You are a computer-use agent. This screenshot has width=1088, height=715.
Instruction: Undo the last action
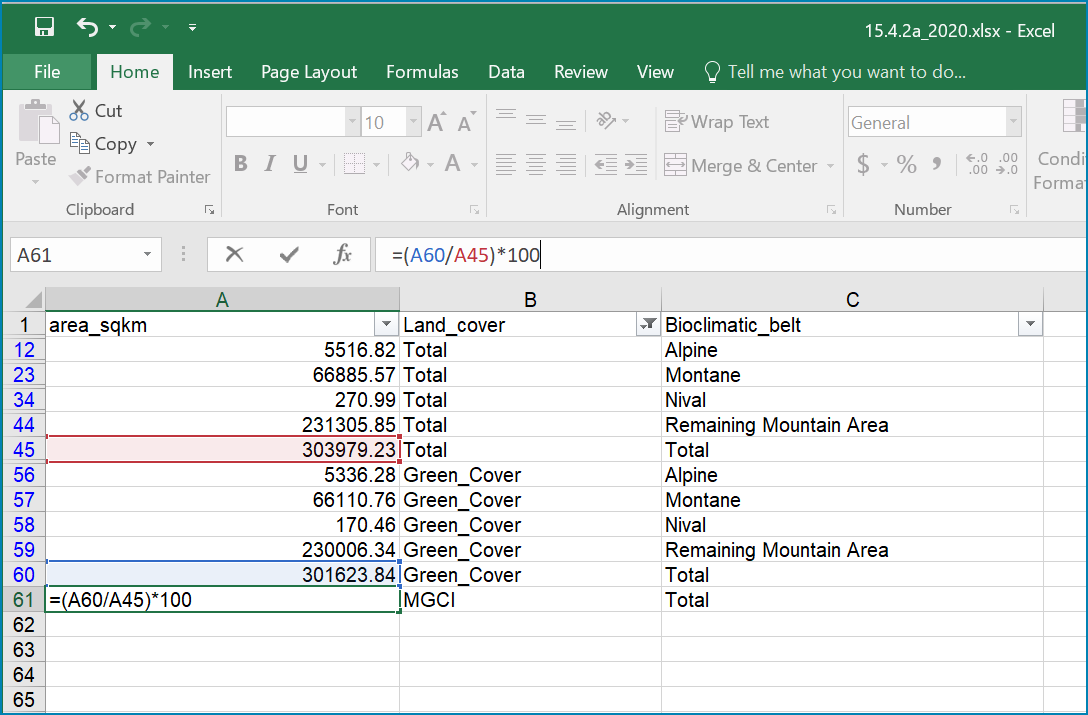tap(87, 27)
